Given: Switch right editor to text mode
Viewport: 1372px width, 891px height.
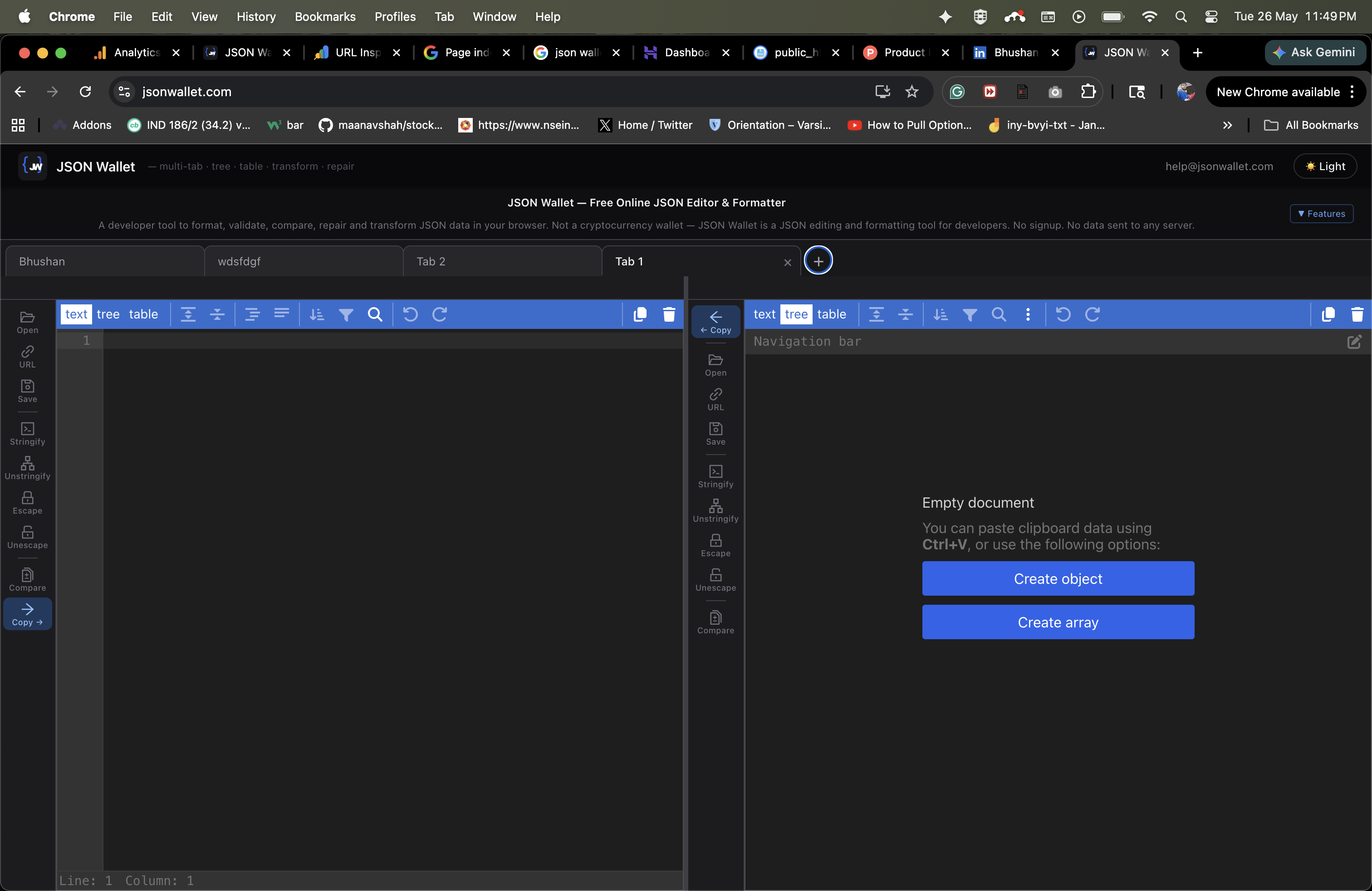Looking at the screenshot, I should (x=764, y=314).
